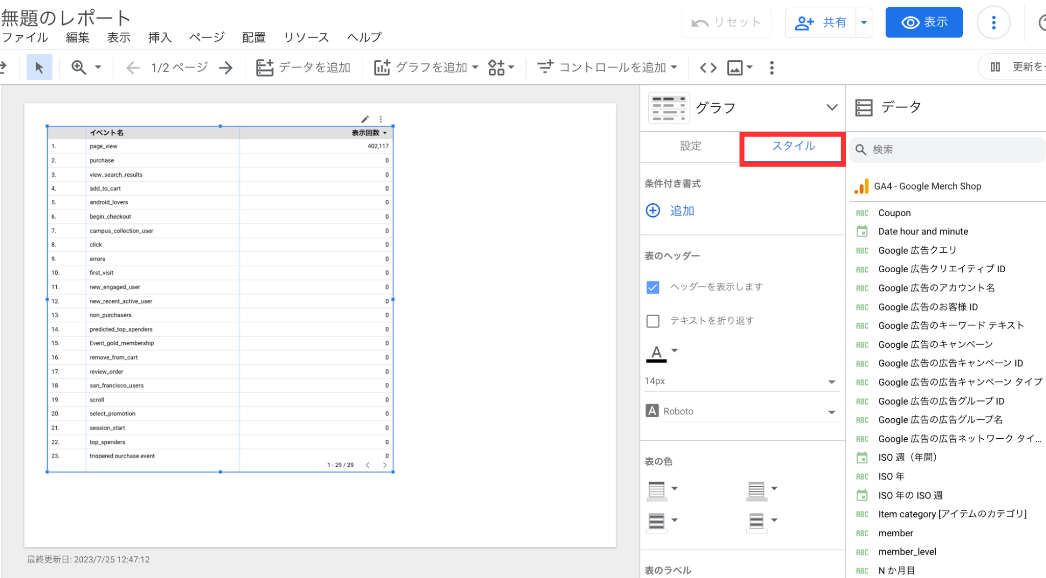Click the 共有 share button
This screenshot has width=1046, height=578.
coord(821,22)
